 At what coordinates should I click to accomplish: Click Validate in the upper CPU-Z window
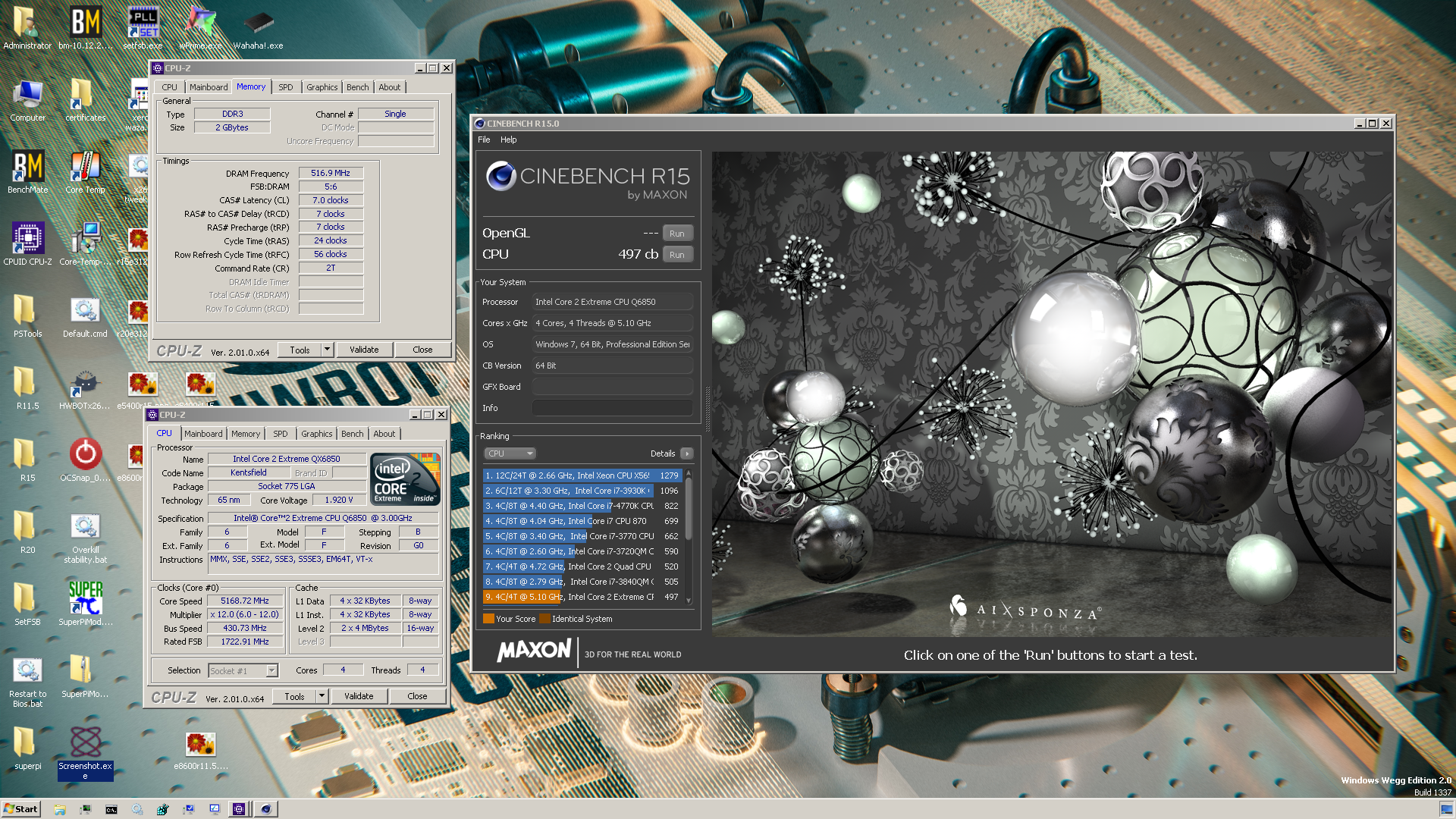[x=364, y=350]
